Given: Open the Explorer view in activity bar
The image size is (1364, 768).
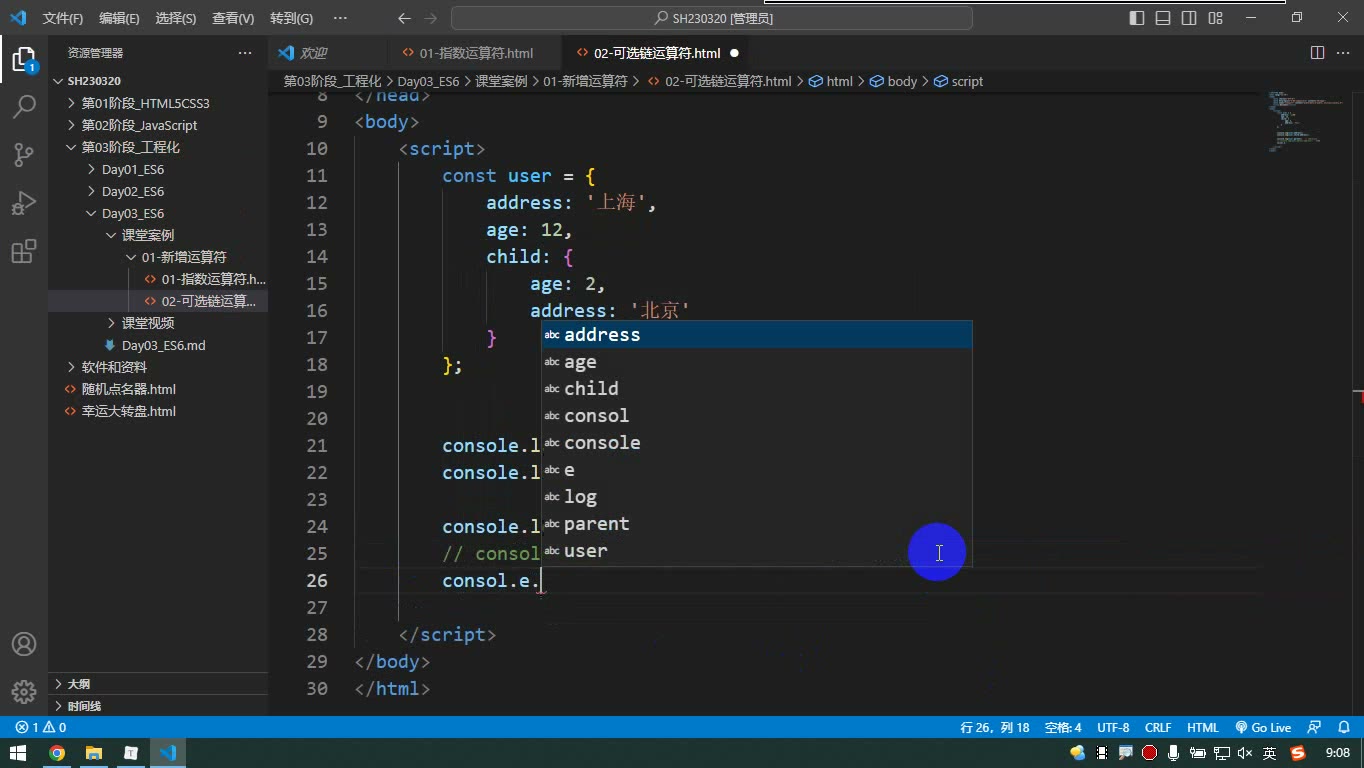Looking at the screenshot, I should click(x=24, y=59).
